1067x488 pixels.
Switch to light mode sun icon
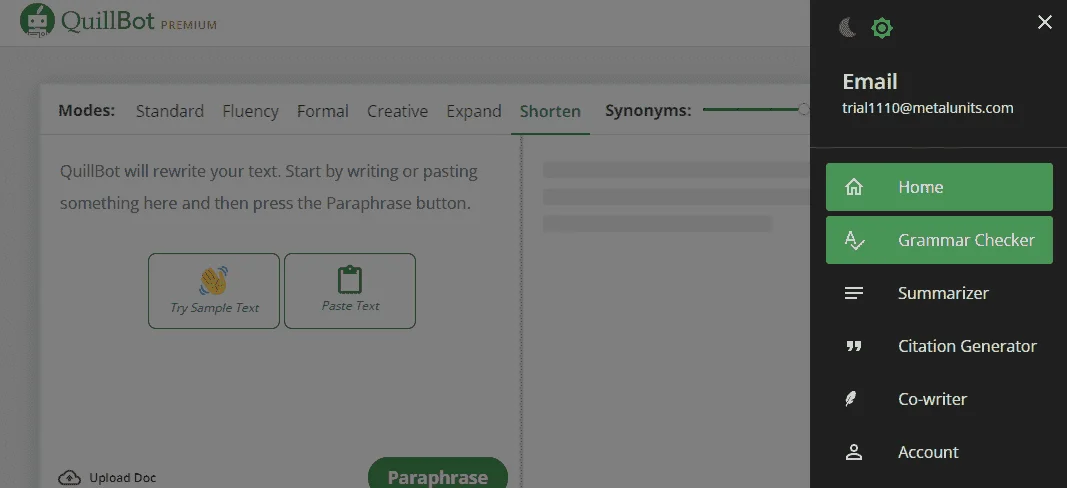coord(882,28)
